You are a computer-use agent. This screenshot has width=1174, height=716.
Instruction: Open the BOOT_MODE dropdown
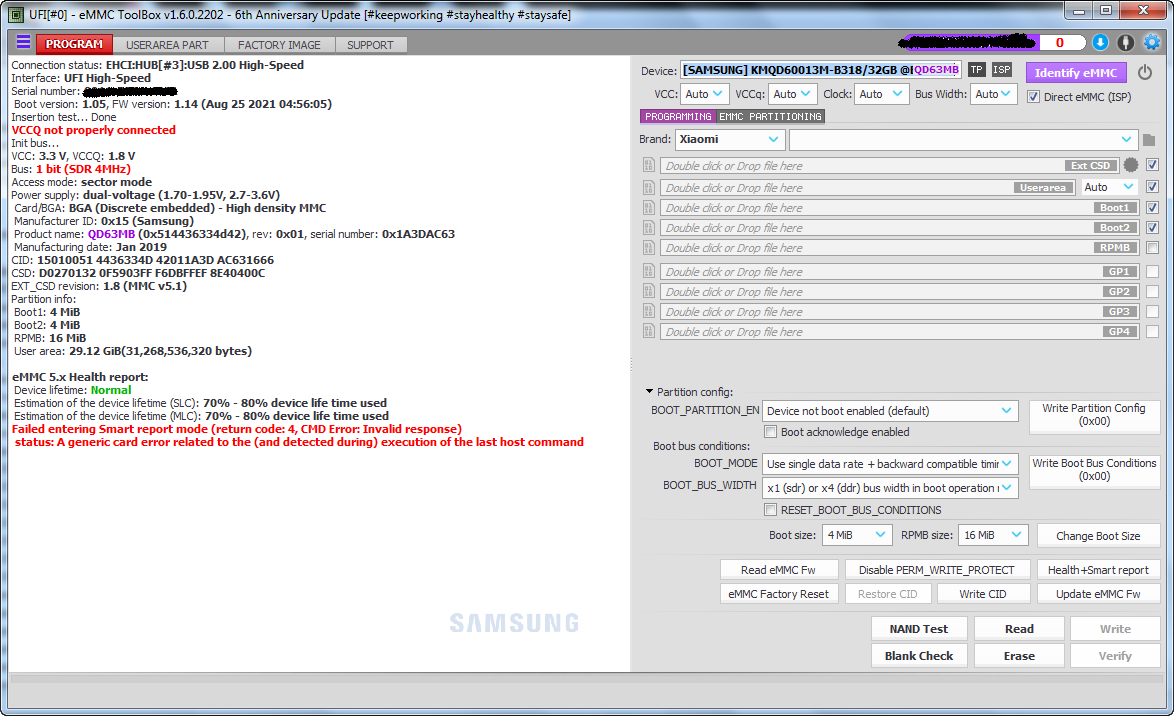890,464
